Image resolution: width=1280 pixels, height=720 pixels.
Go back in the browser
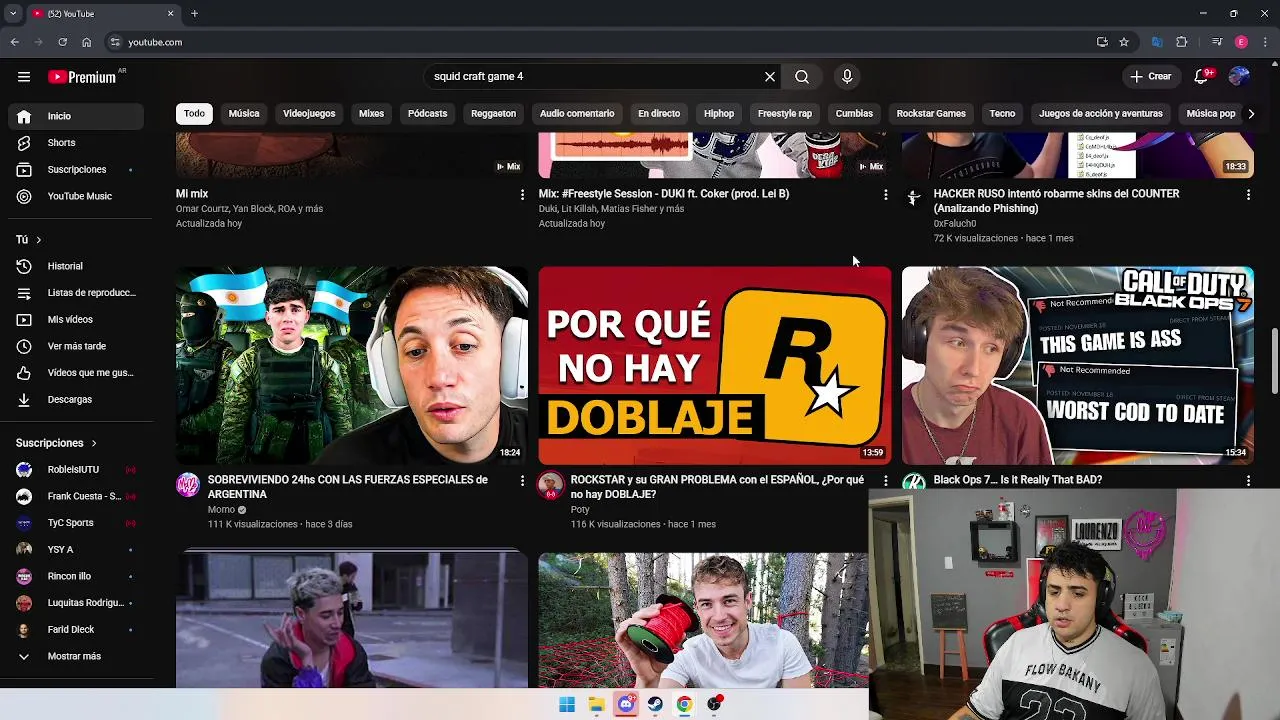point(14,42)
